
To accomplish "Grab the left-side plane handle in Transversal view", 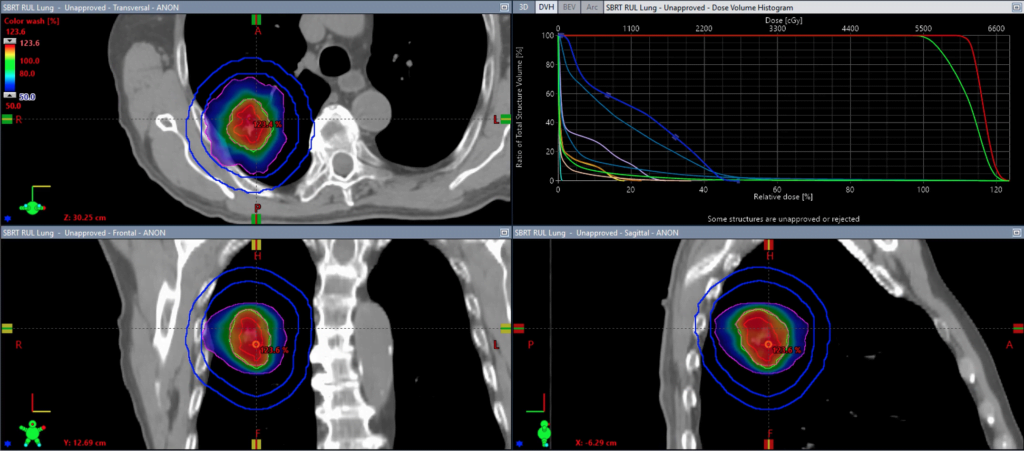I will coord(505,119).
